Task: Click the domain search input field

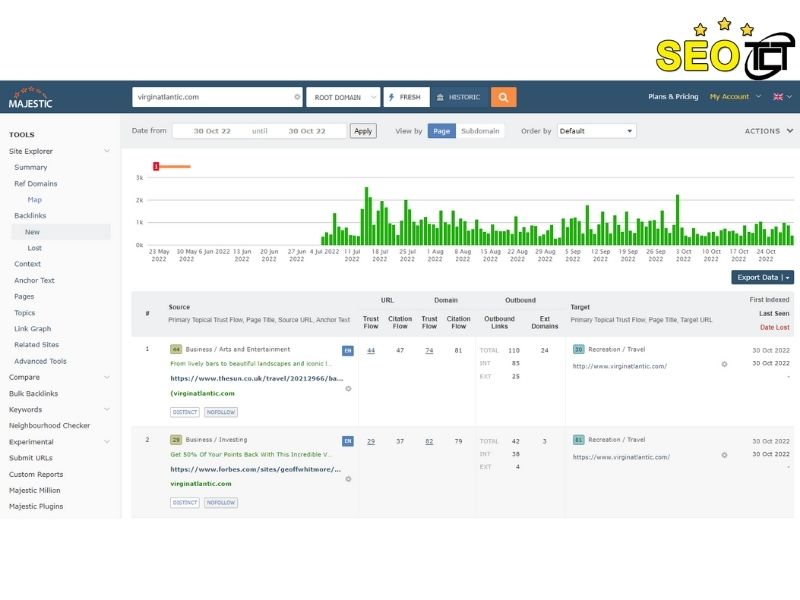Action: pos(217,97)
